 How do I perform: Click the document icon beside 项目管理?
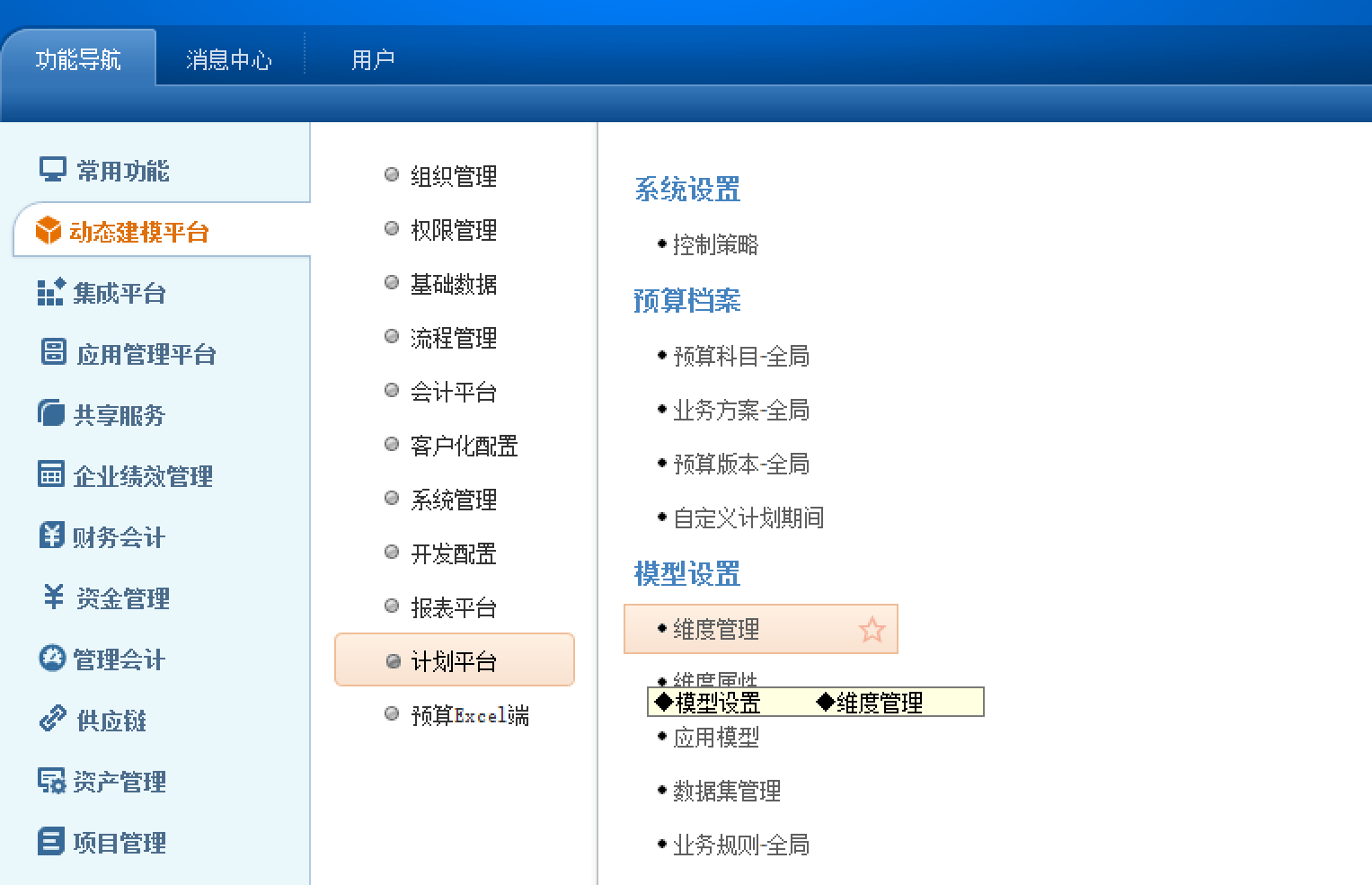[x=51, y=841]
